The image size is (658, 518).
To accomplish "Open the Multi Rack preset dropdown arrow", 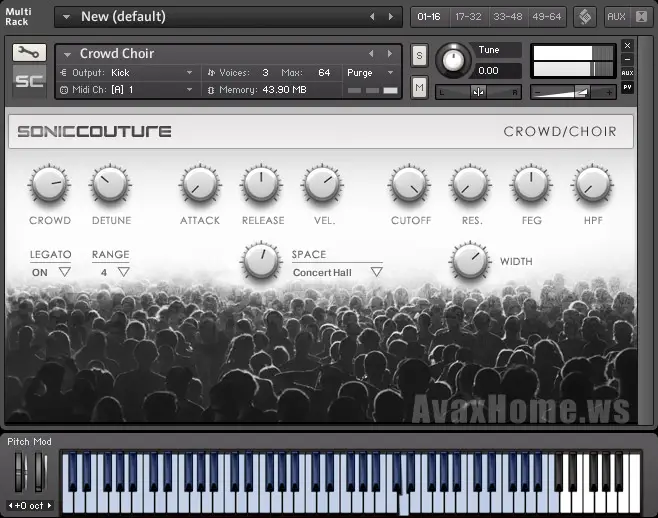I will click(66, 17).
